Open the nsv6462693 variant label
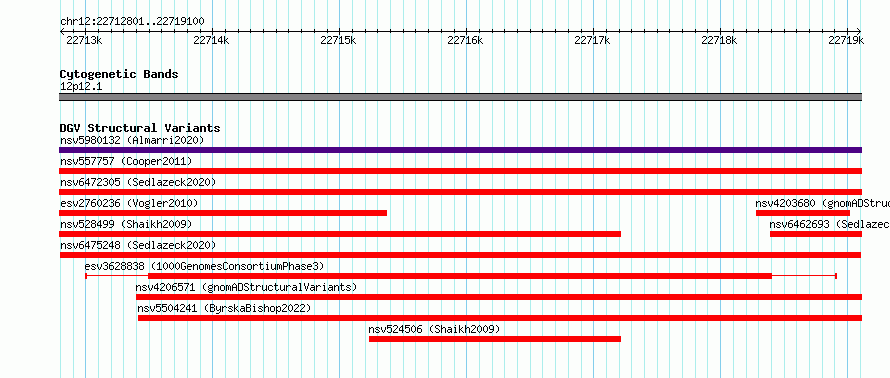 tap(829, 224)
